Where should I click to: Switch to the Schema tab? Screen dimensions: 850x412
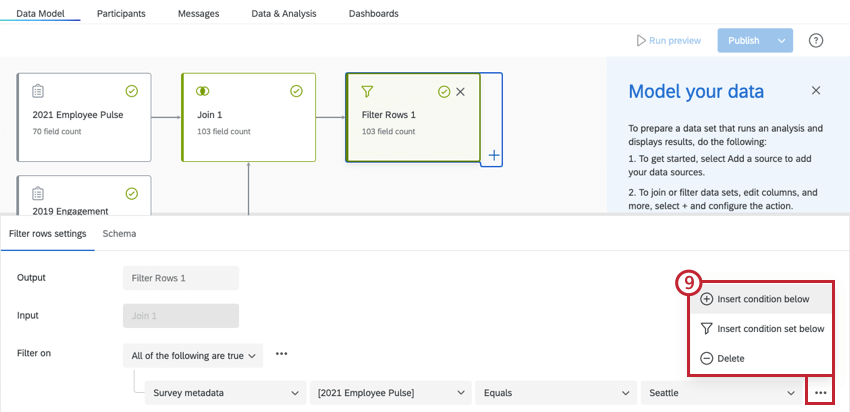(x=119, y=233)
